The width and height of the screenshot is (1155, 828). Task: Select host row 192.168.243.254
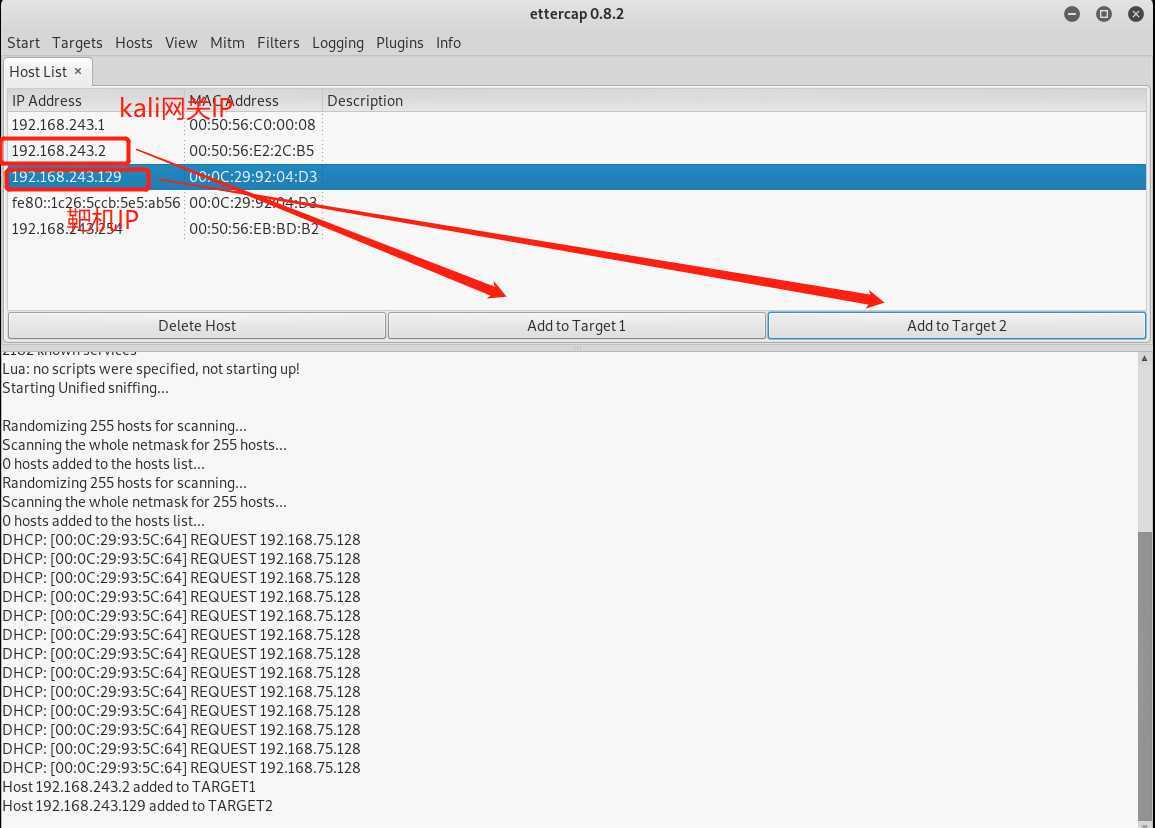coord(577,228)
